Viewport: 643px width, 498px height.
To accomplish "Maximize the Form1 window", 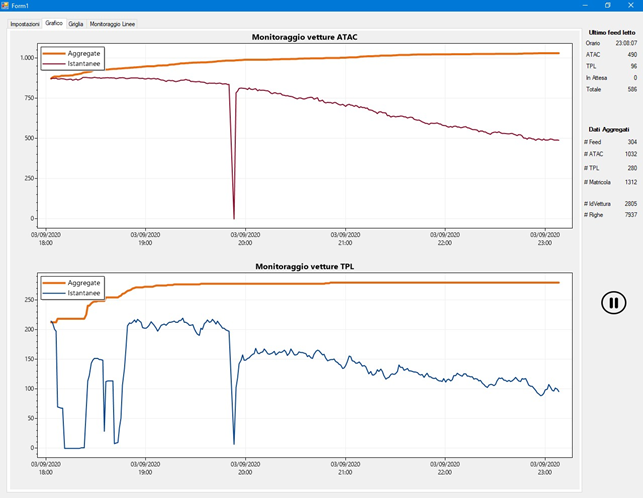I will (608, 5).
